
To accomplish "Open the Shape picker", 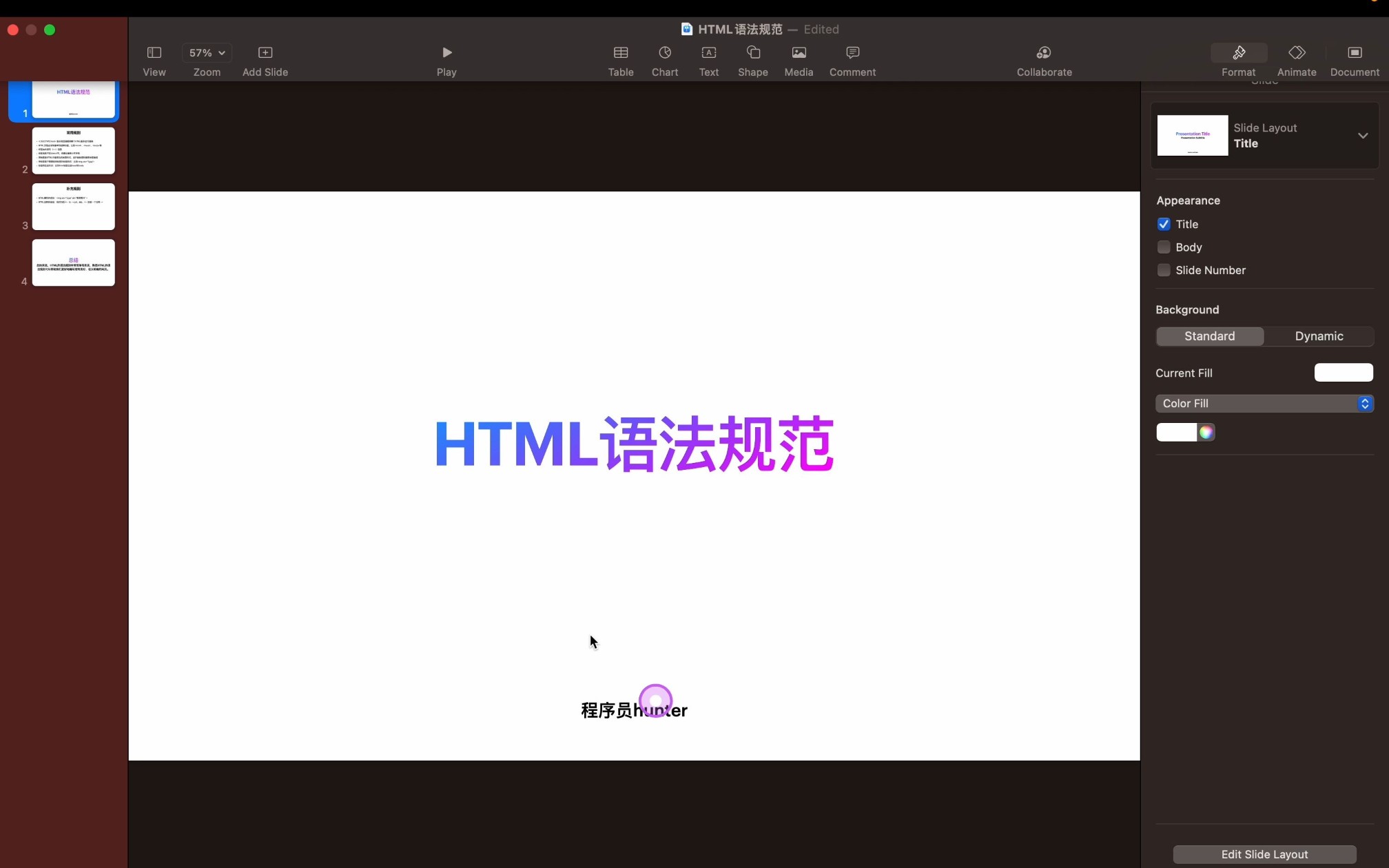I will (x=752, y=53).
